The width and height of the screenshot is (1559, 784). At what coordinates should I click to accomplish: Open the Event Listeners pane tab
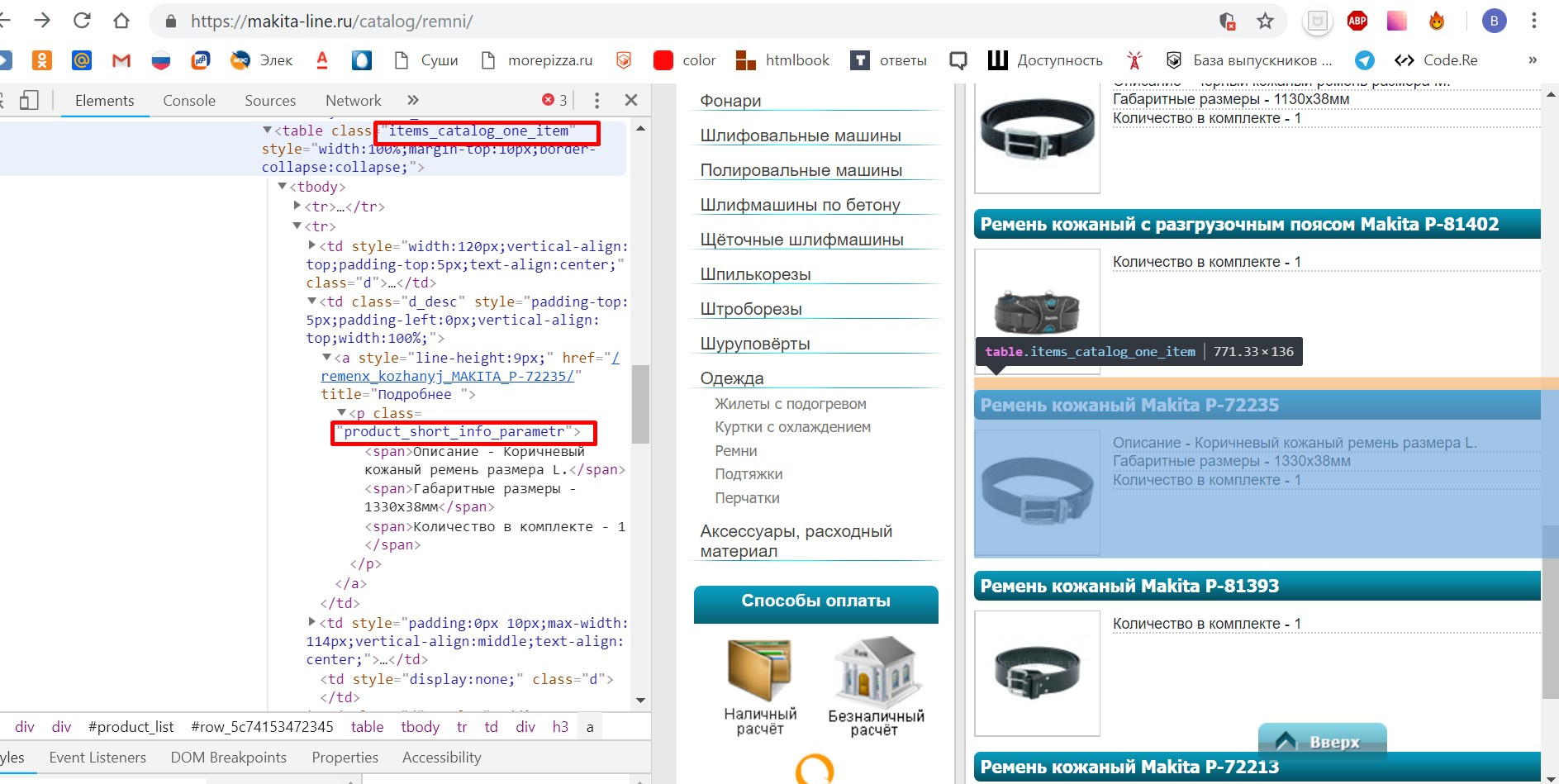point(97,757)
